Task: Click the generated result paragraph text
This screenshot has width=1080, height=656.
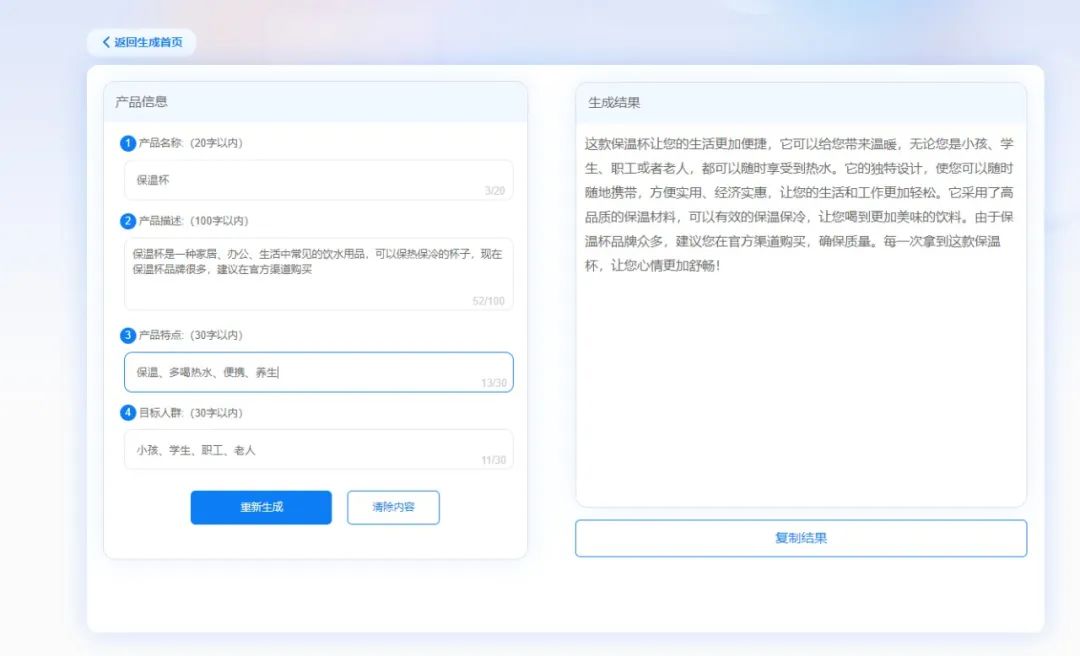Action: click(799, 205)
